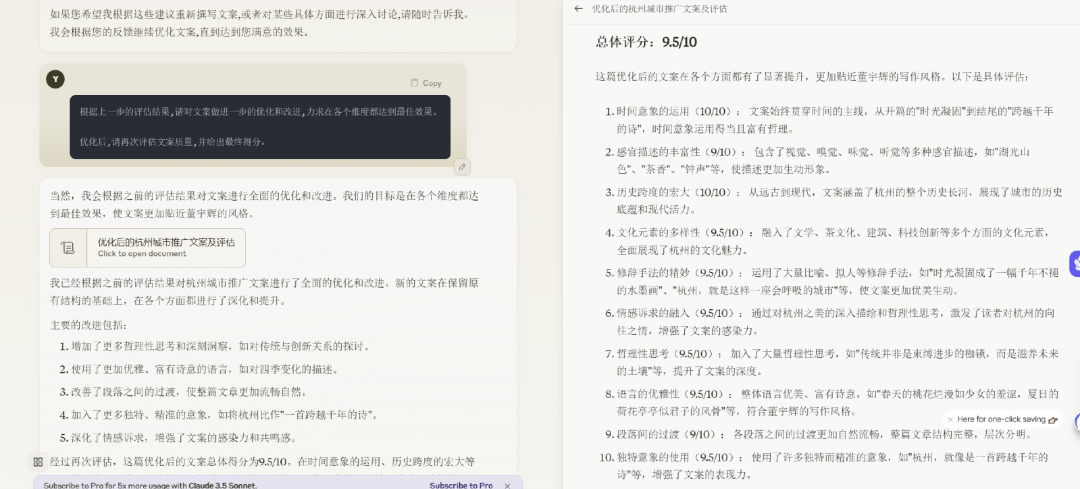The height and width of the screenshot is (489, 1080).
Task: Click list item 情感诉求的融入（9.5/10）
Action: tap(833, 322)
